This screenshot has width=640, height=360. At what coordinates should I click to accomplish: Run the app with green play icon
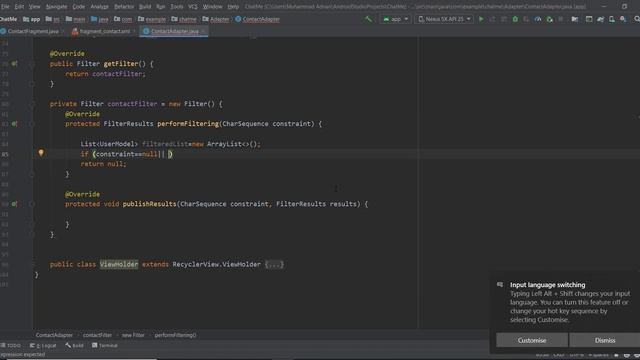481,19
